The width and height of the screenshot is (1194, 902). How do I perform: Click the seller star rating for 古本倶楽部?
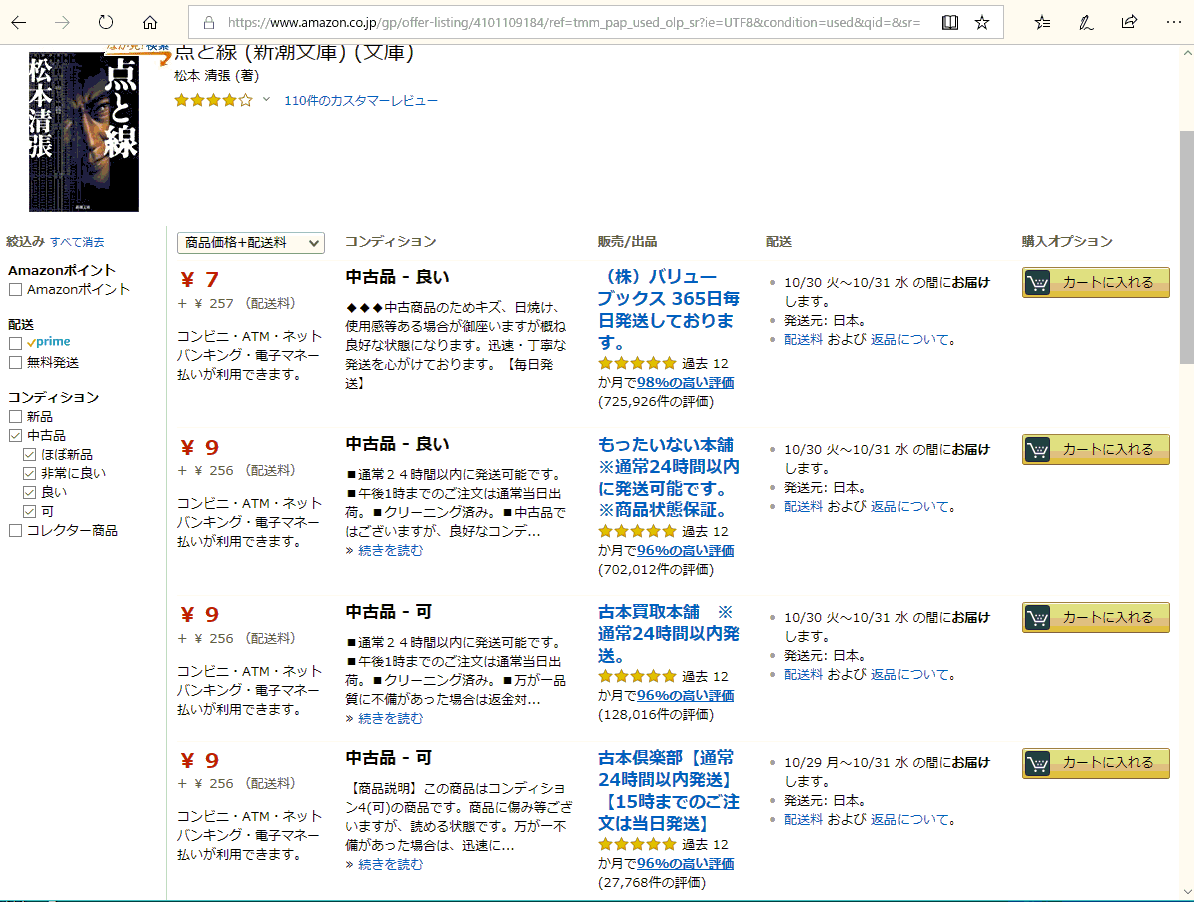(637, 844)
